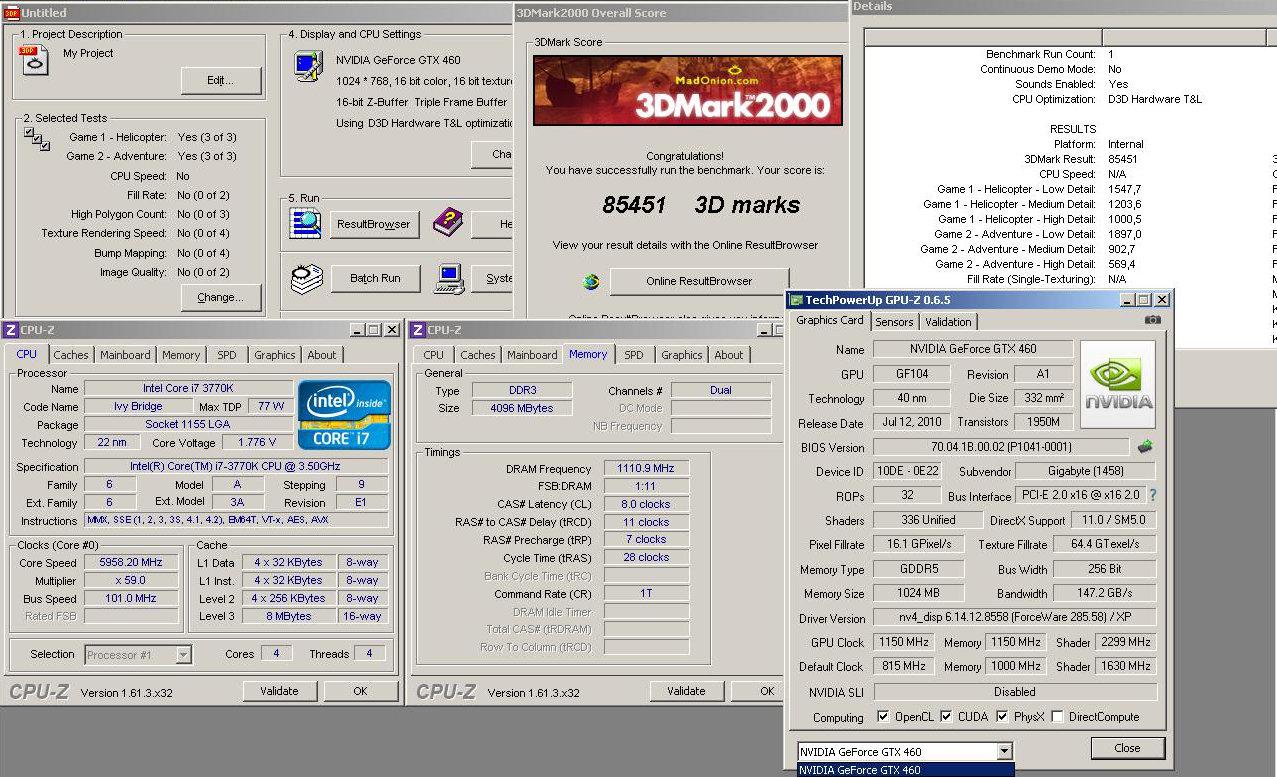
Task: Click the DRAM Frequency 1110.9 MHz field
Action: pos(646,468)
